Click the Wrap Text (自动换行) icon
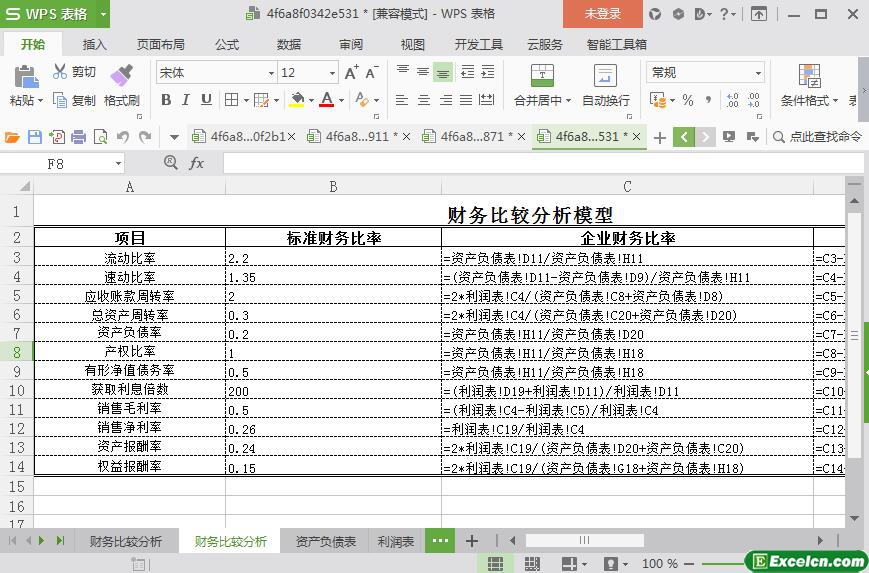 click(x=605, y=76)
